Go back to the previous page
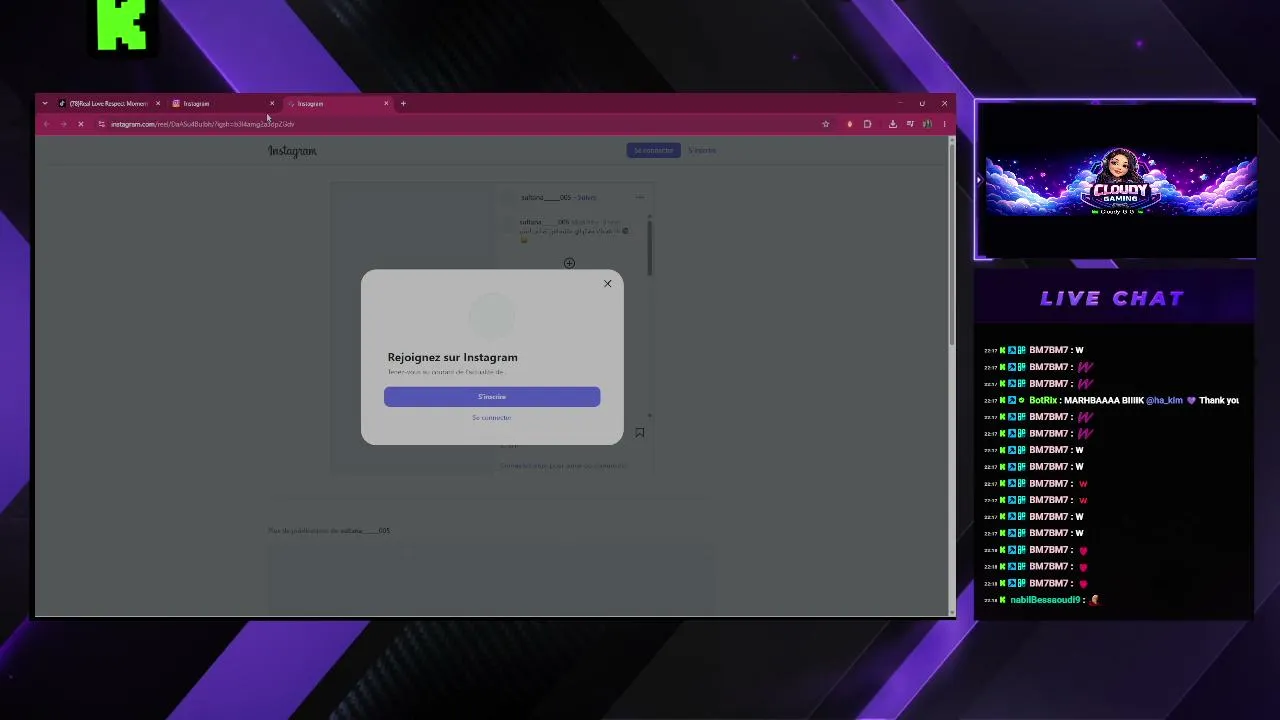The image size is (1280, 720). click(x=46, y=124)
